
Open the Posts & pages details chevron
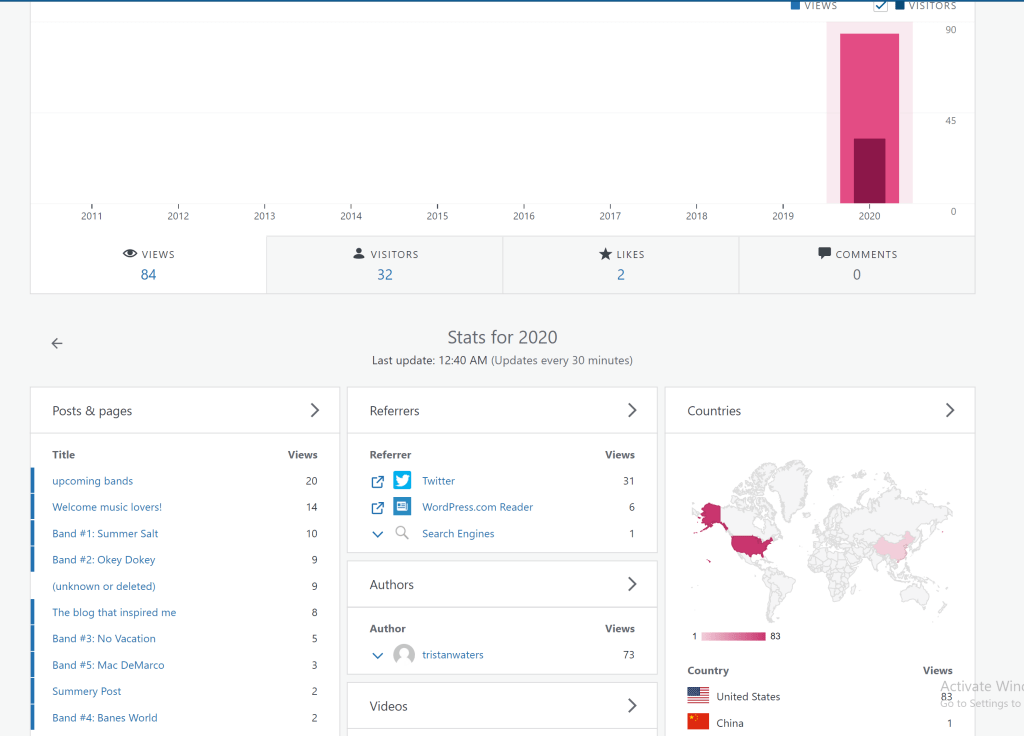pyautogui.click(x=315, y=410)
